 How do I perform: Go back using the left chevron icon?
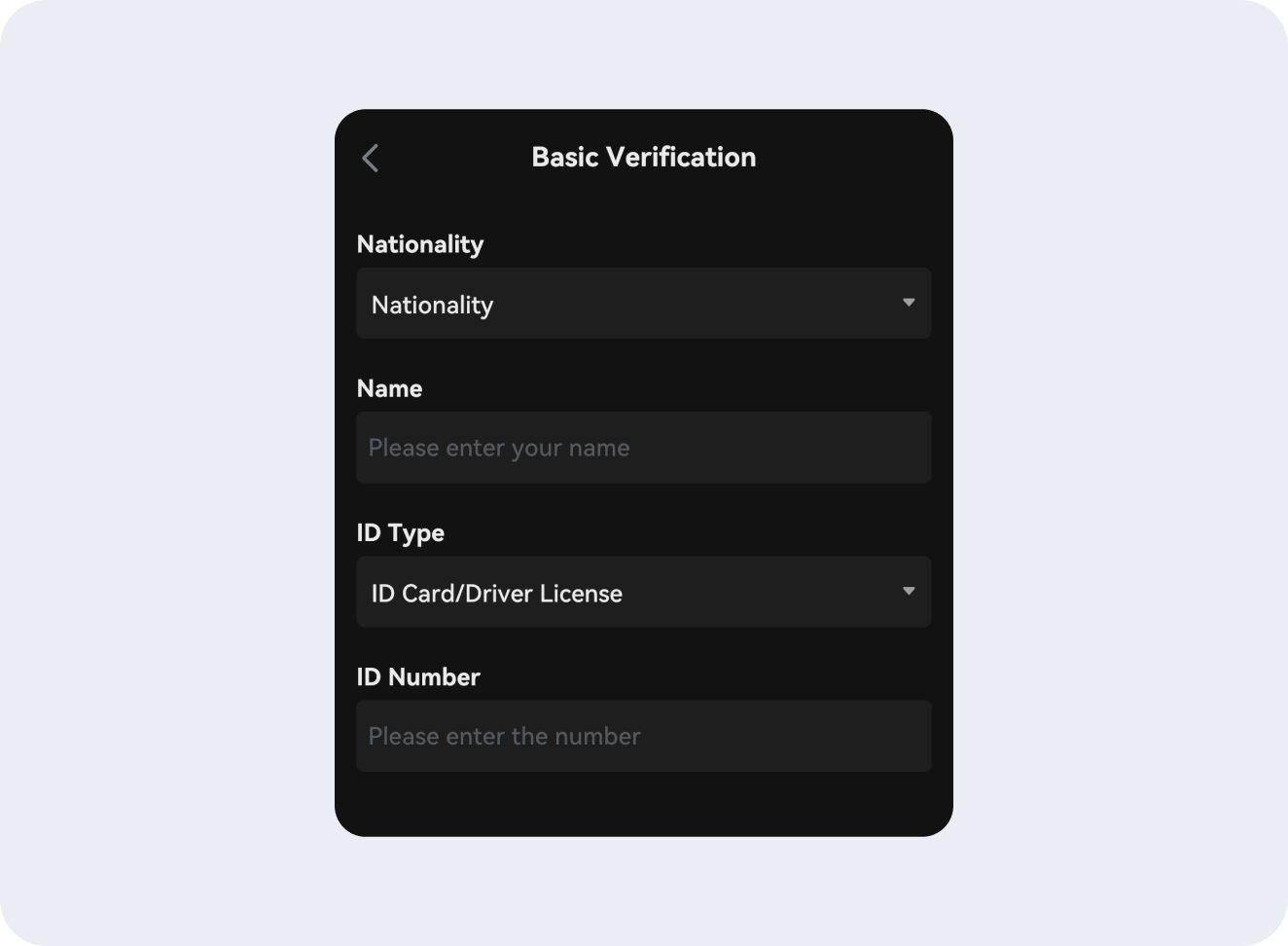coord(370,158)
